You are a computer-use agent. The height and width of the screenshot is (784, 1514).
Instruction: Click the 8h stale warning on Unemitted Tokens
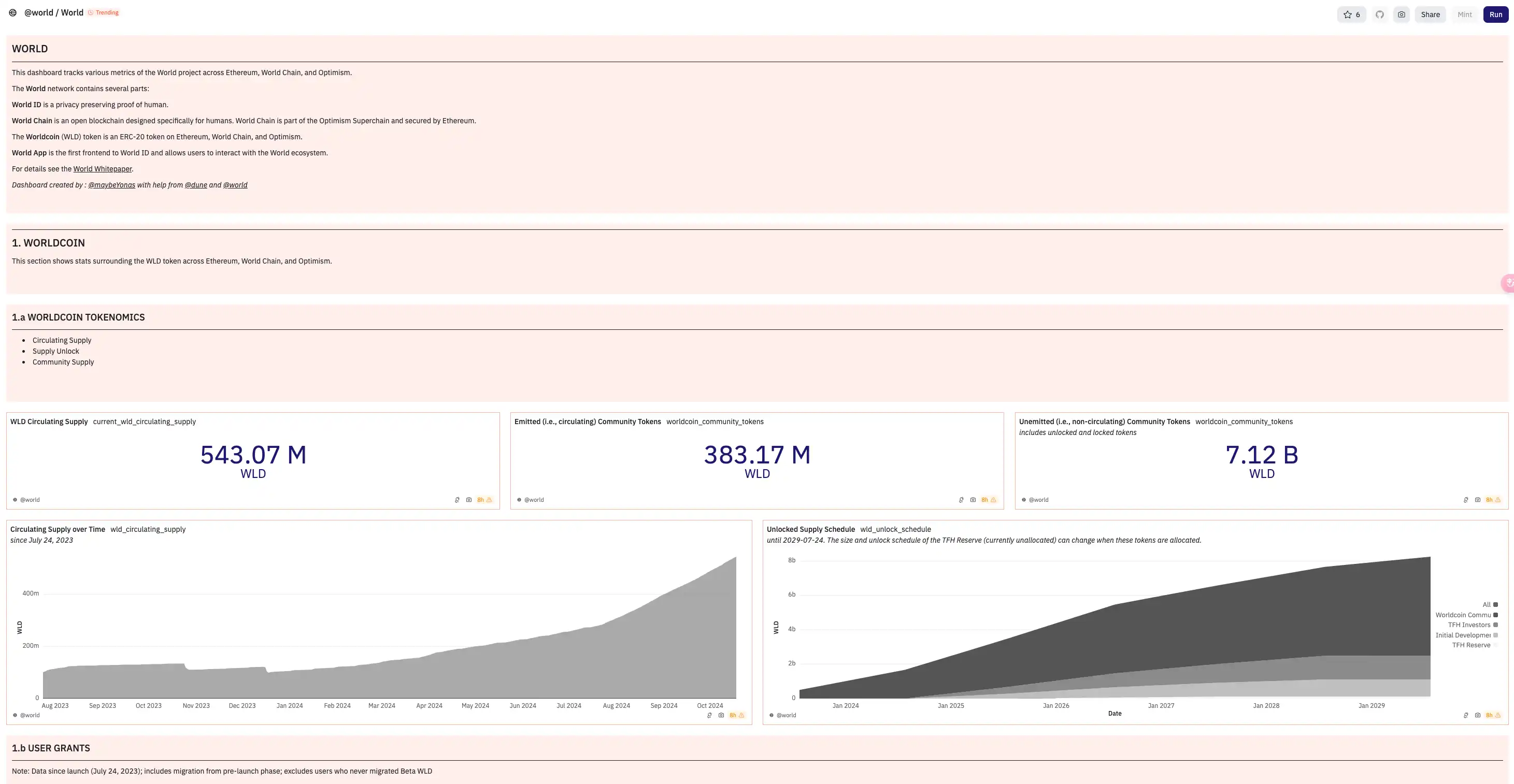[x=1493, y=500]
